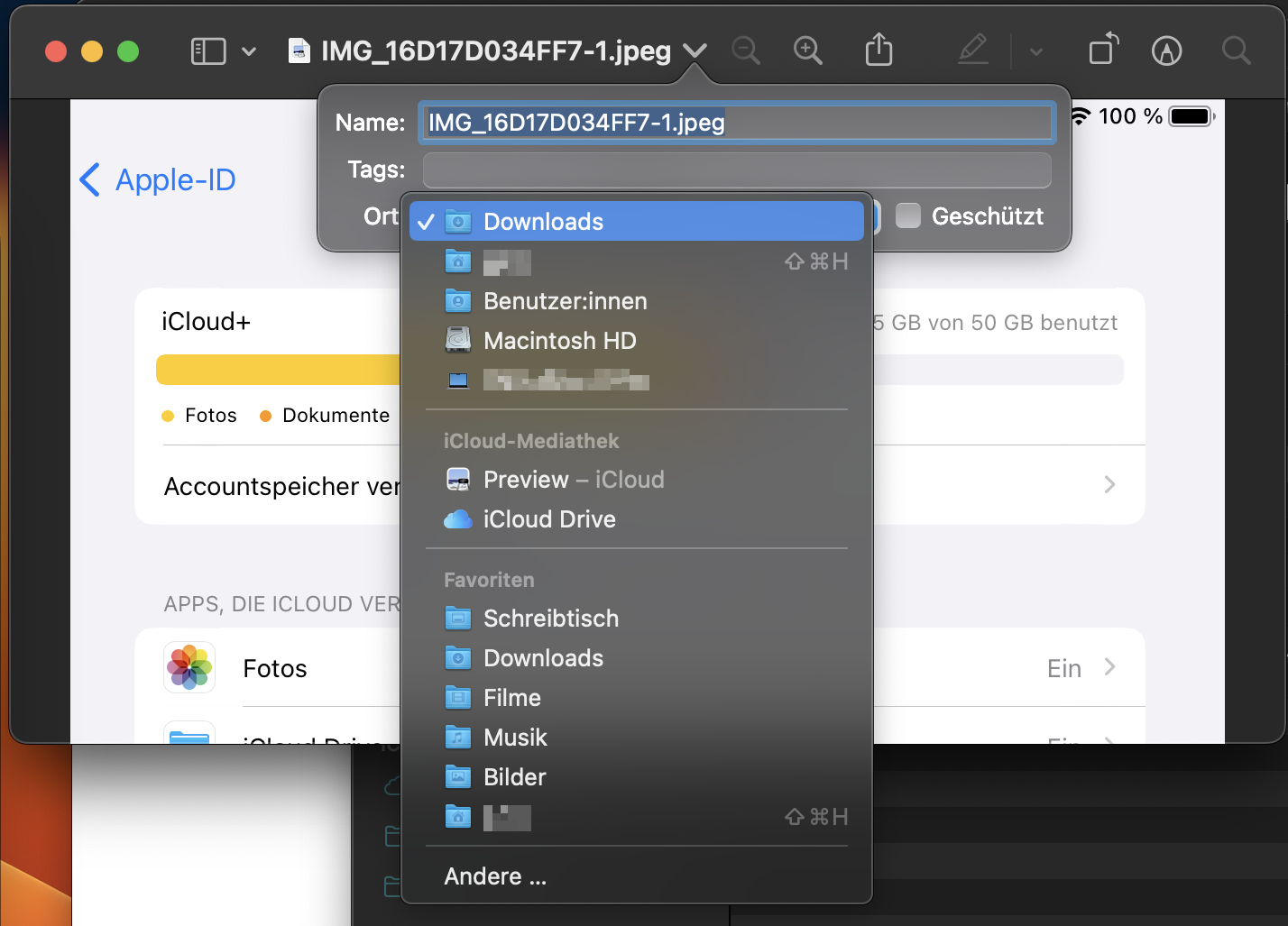Open the highlight color dropdown arrow
Viewport: 1288px width, 926px height.
pos(1036,51)
